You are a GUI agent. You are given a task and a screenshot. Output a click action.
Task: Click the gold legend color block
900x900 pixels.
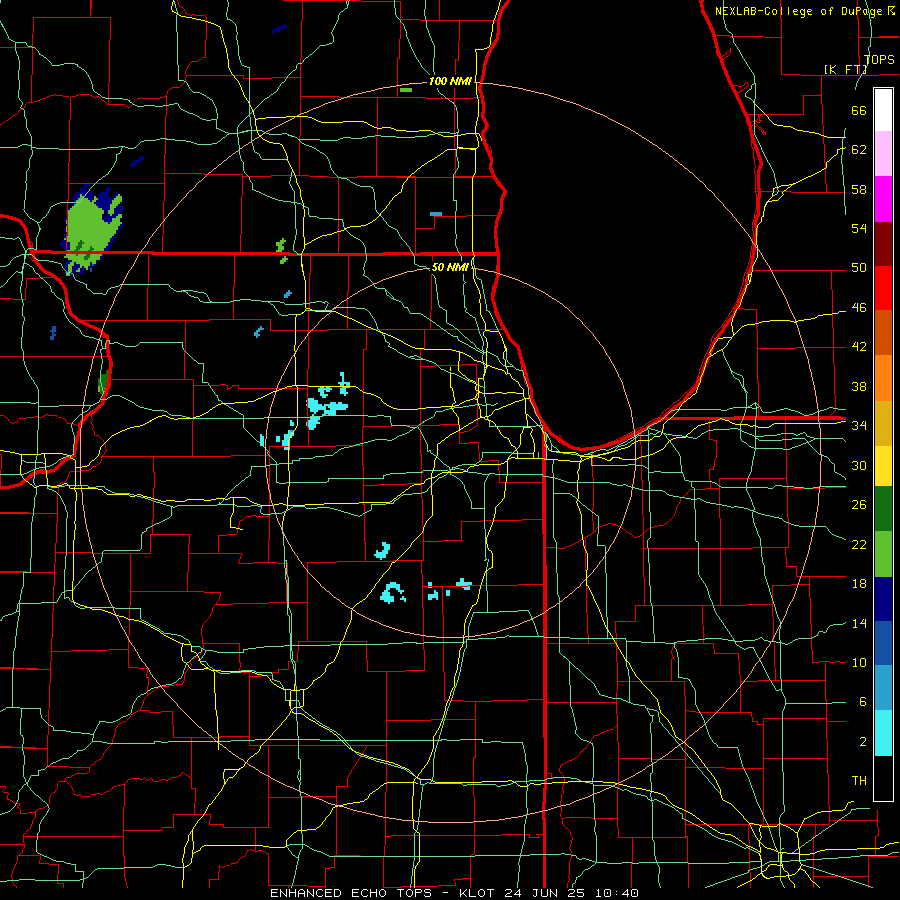883,422
